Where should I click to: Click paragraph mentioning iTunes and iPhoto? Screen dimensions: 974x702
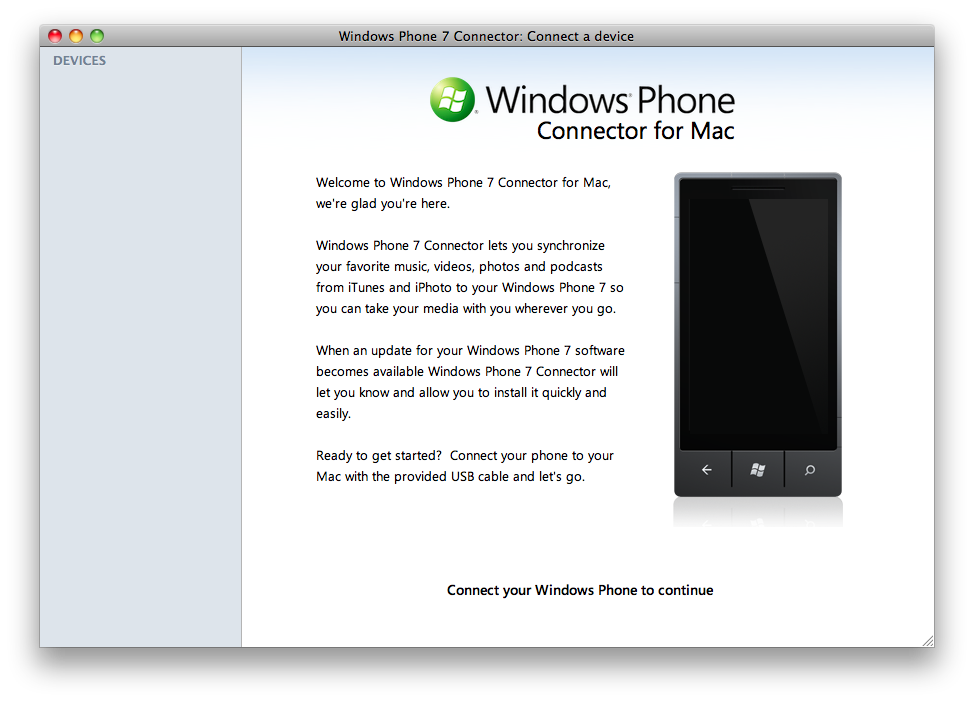pos(470,277)
